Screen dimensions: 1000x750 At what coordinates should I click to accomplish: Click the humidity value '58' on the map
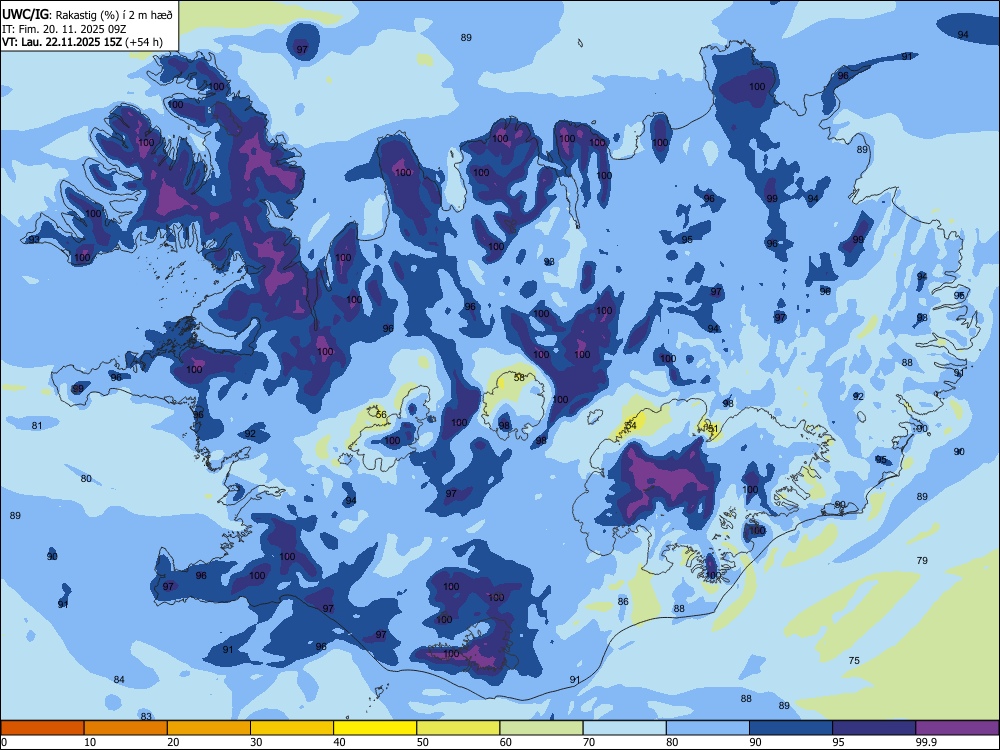(x=519, y=378)
